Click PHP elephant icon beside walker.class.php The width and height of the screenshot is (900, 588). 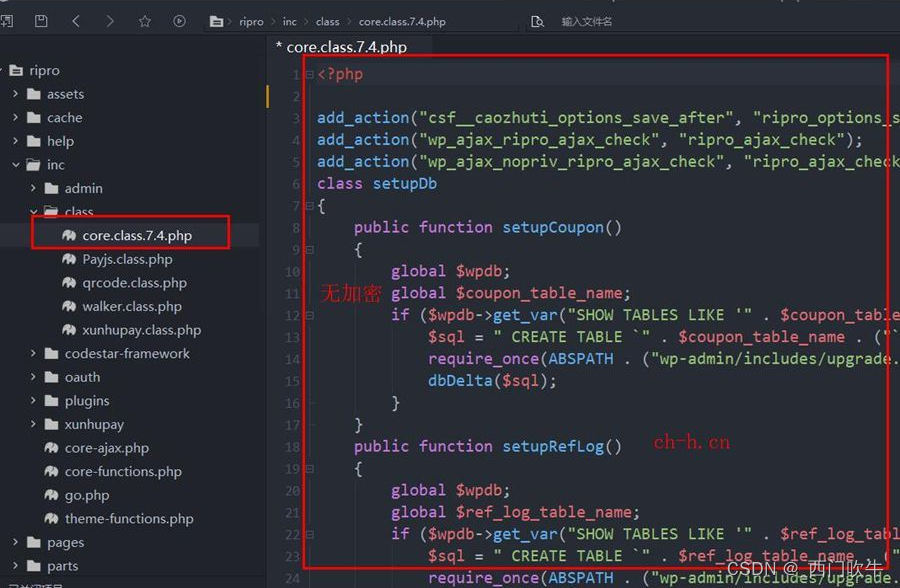click(69, 306)
